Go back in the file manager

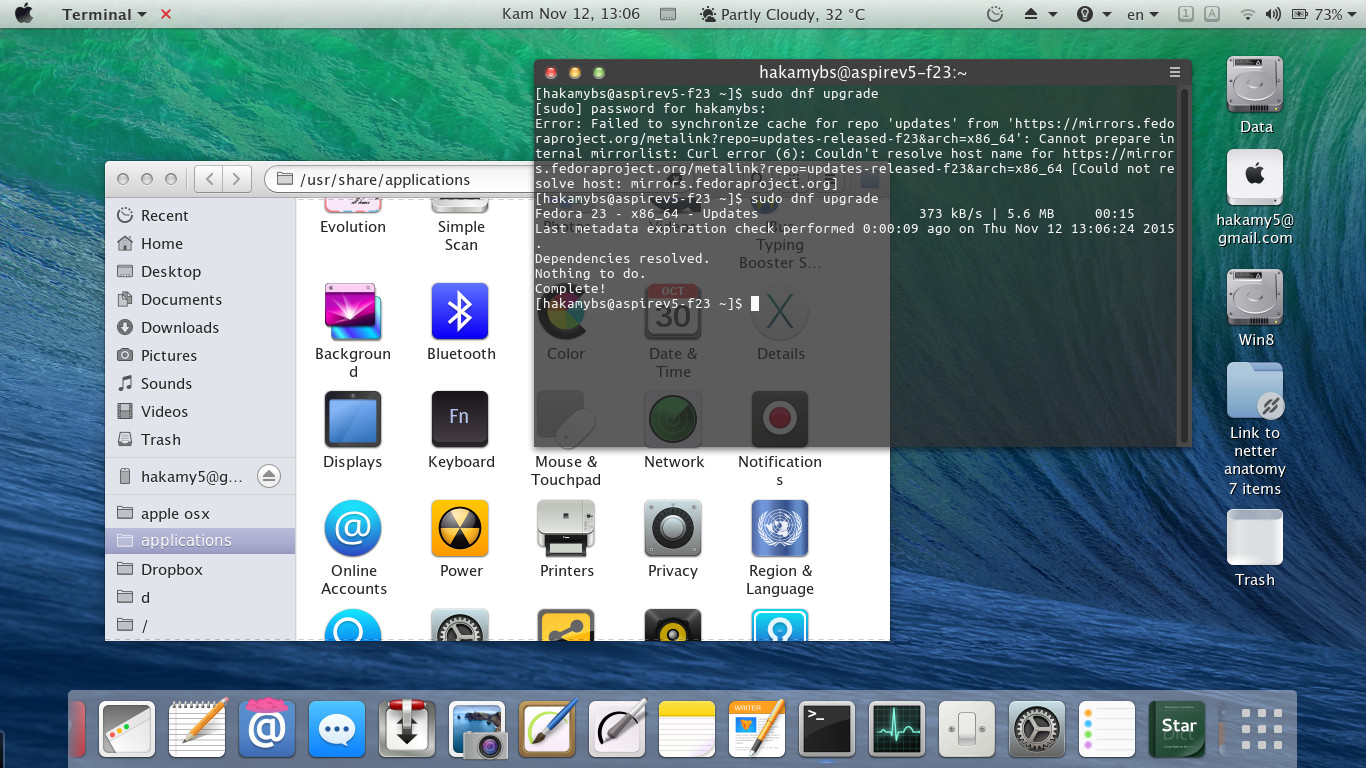pos(208,179)
